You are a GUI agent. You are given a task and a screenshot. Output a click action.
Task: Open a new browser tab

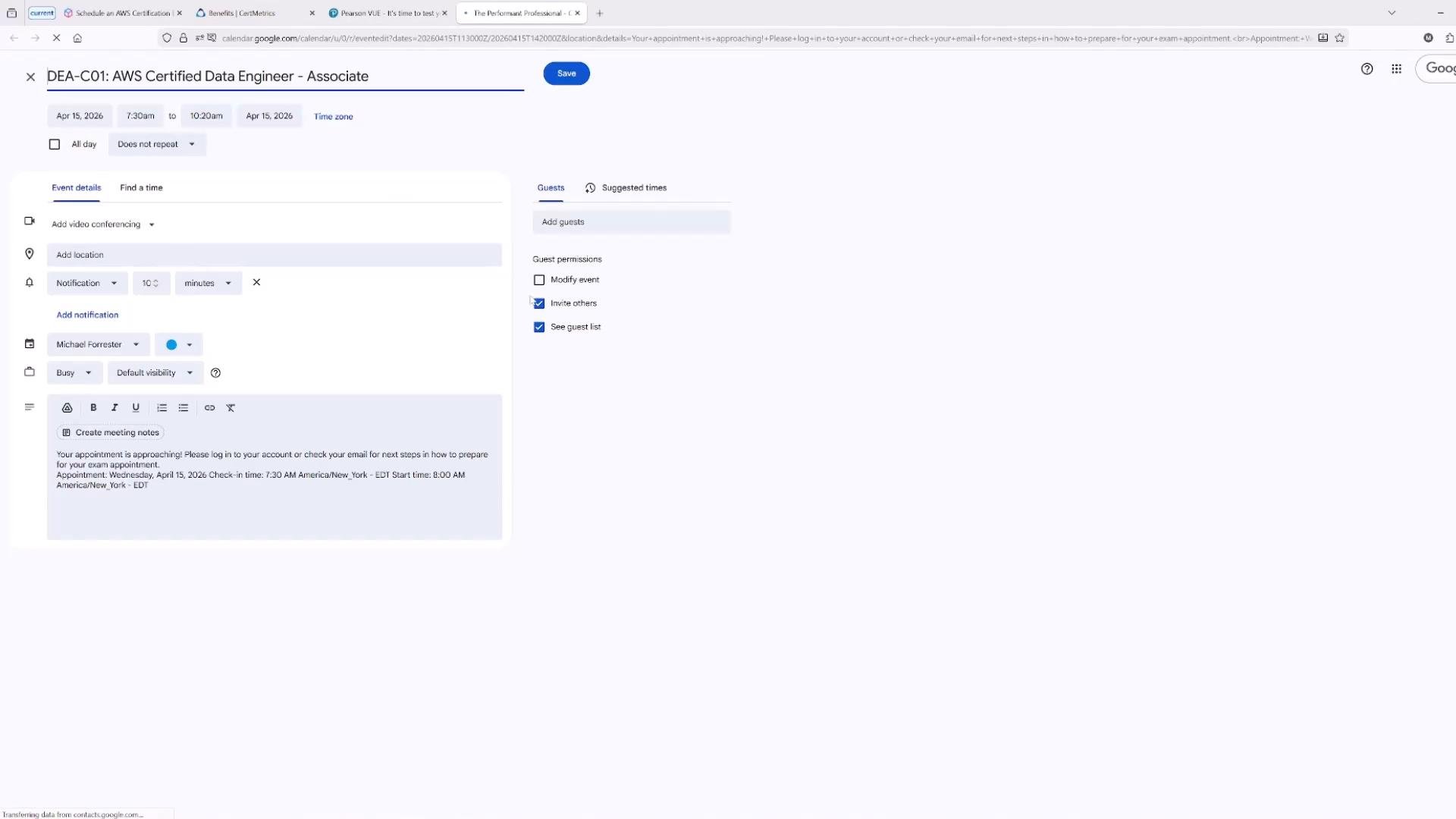pyautogui.click(x=599, y=13)
